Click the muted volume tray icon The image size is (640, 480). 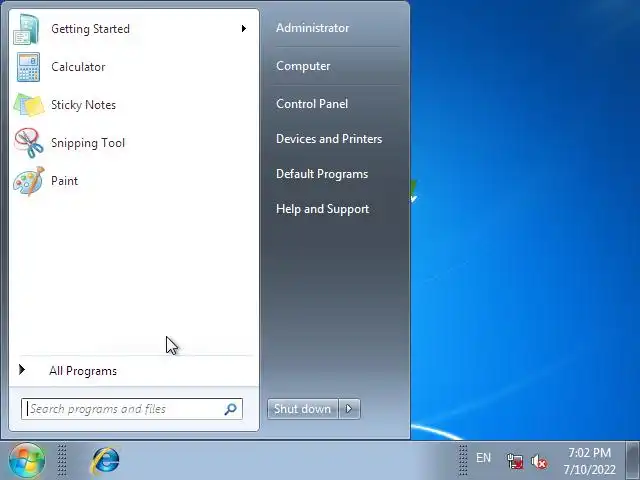tap(539, 462)
